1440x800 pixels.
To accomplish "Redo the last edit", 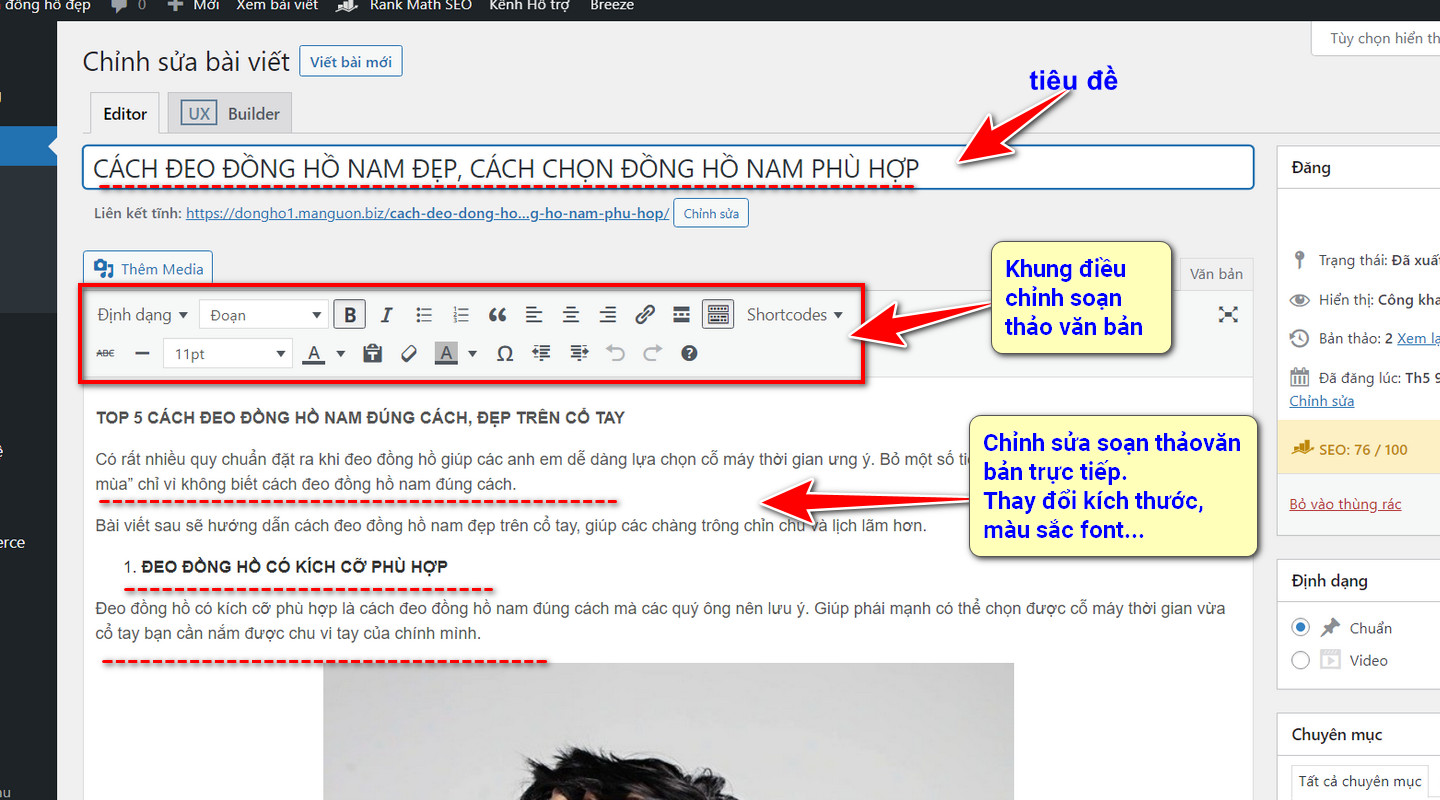I will pos(652,353).
